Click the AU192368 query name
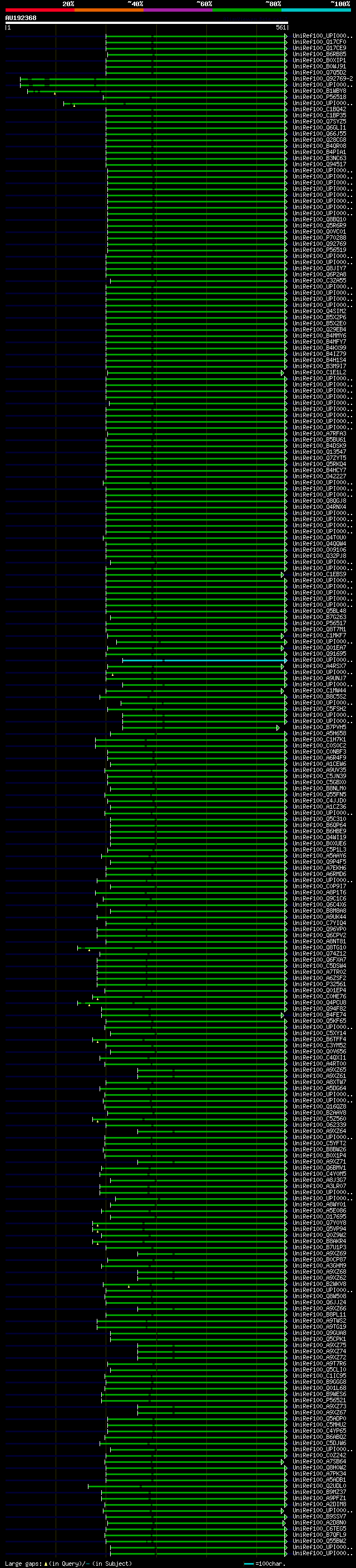 [x=21, y=18]
